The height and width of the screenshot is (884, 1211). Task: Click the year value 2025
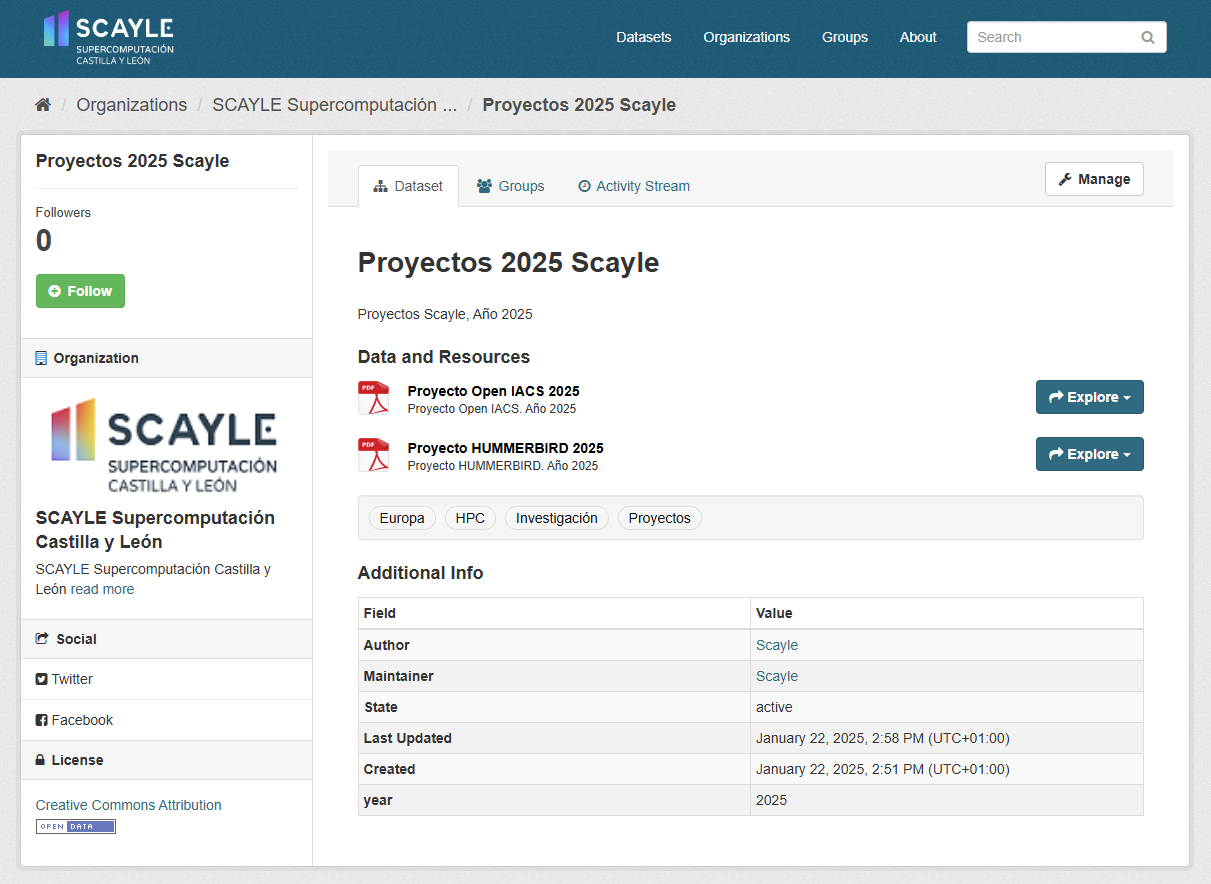coord(771,800)
